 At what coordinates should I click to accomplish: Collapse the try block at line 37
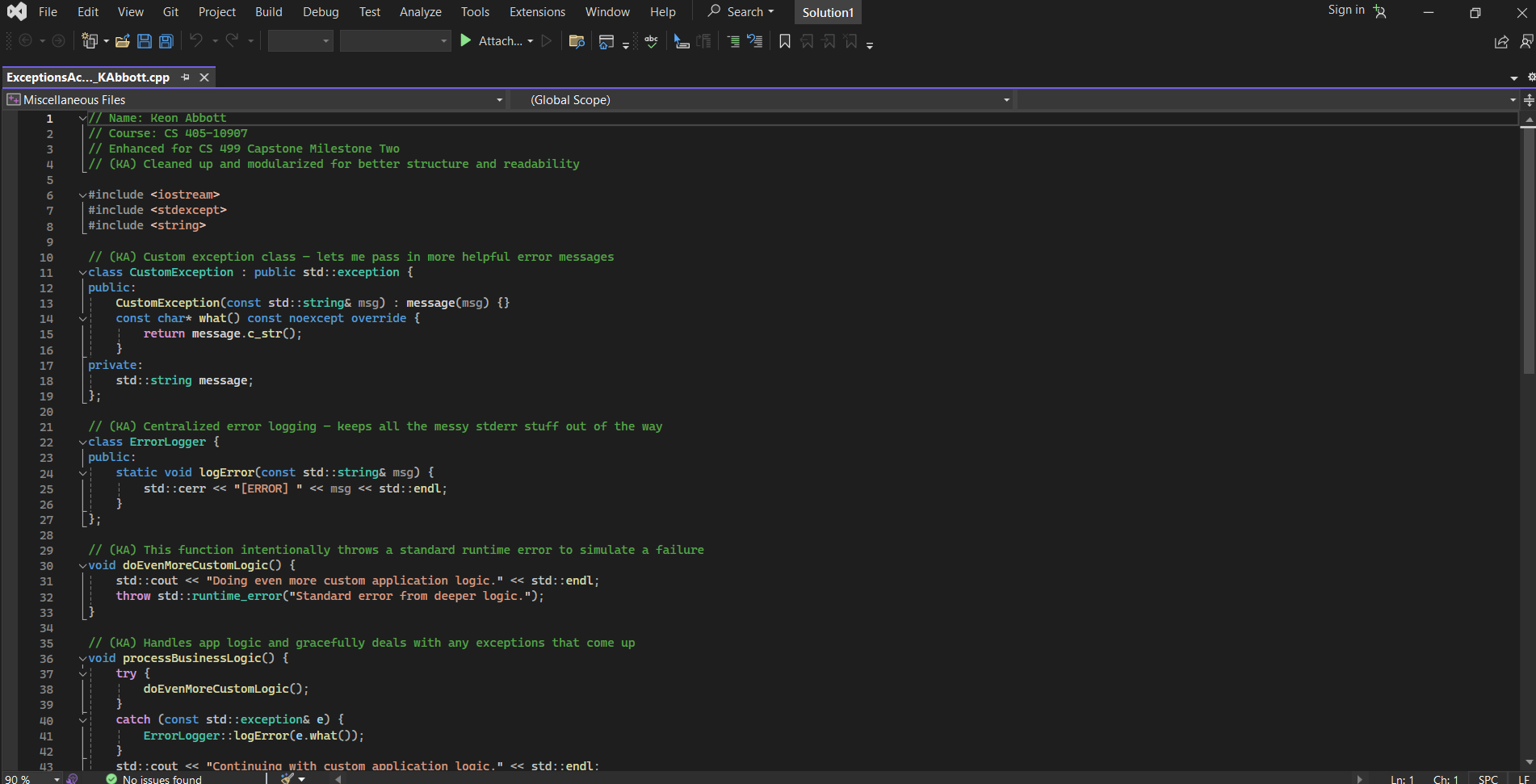(x=82, y=673)
